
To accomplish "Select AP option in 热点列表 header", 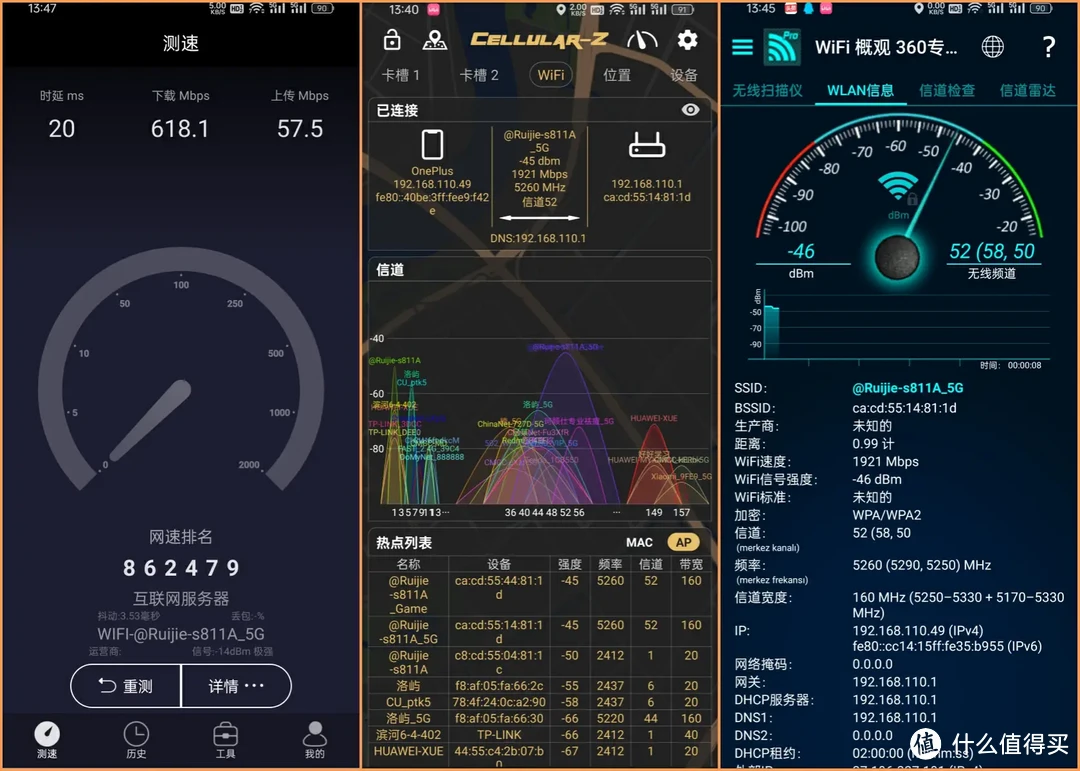I will pyautogui.click(x=683, y=542).
